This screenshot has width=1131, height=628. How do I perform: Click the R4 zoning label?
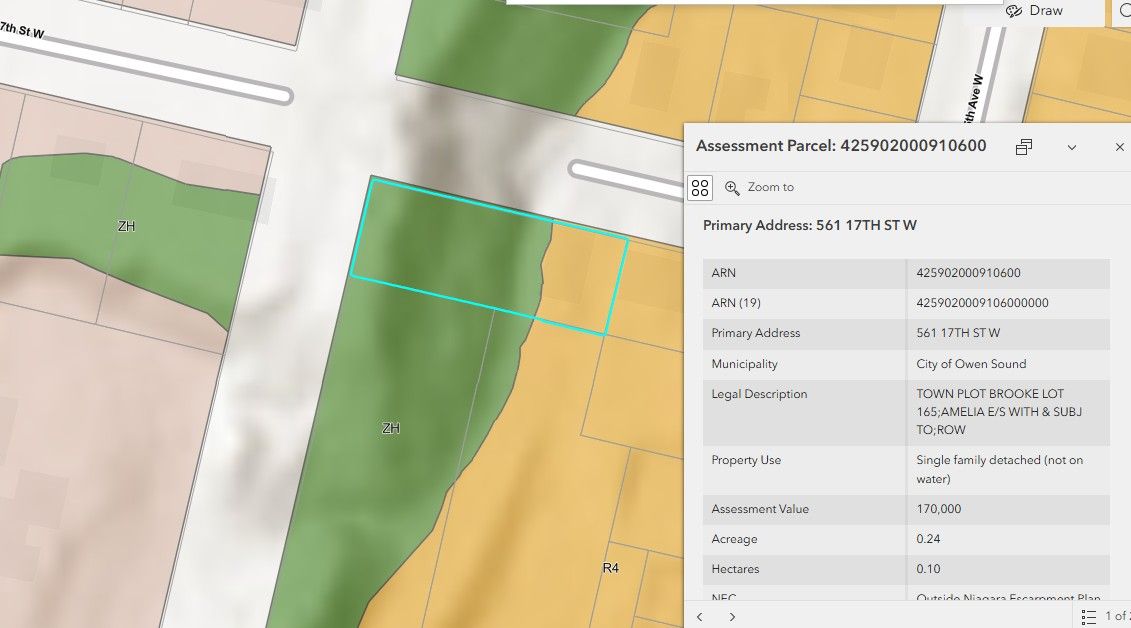tap(610, 568)
